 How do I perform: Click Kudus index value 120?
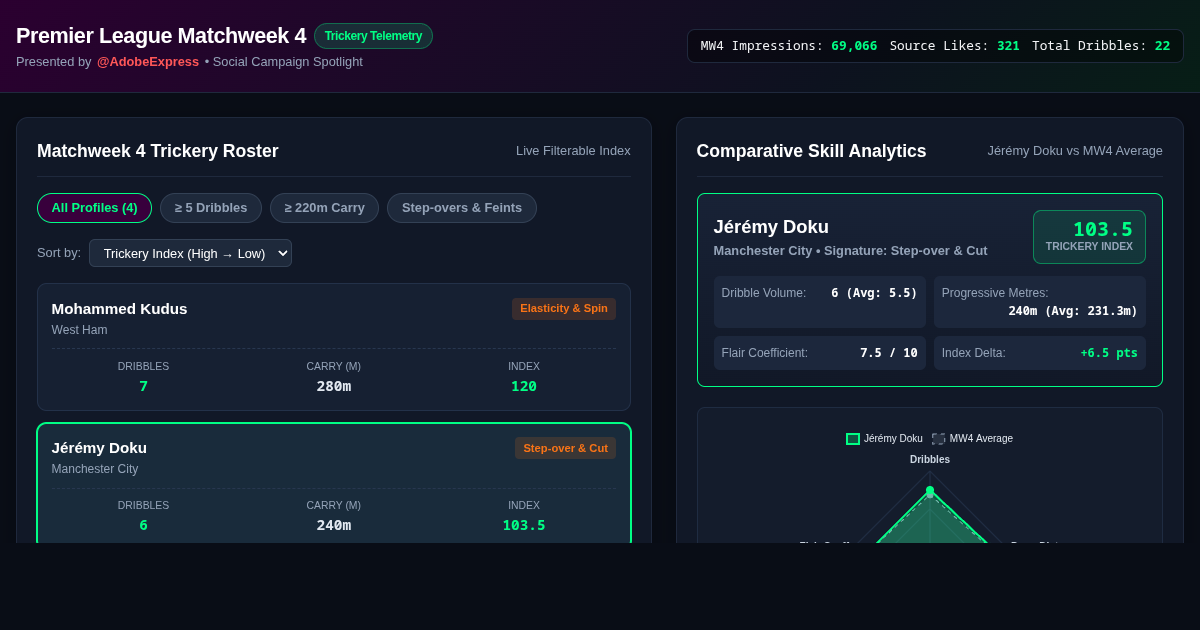coord(524,386)
